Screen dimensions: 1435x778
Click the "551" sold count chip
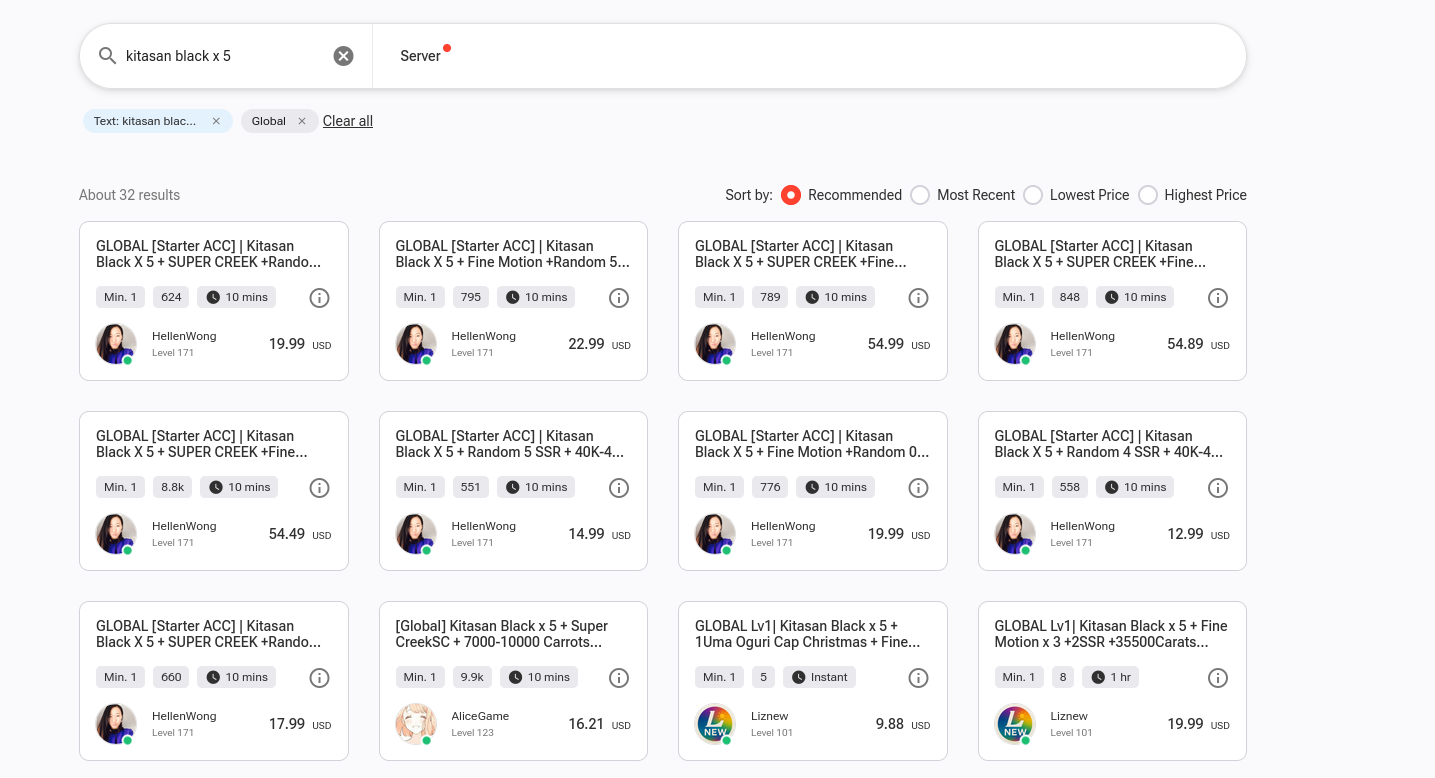pyautogui.click(x=471, y=487)
